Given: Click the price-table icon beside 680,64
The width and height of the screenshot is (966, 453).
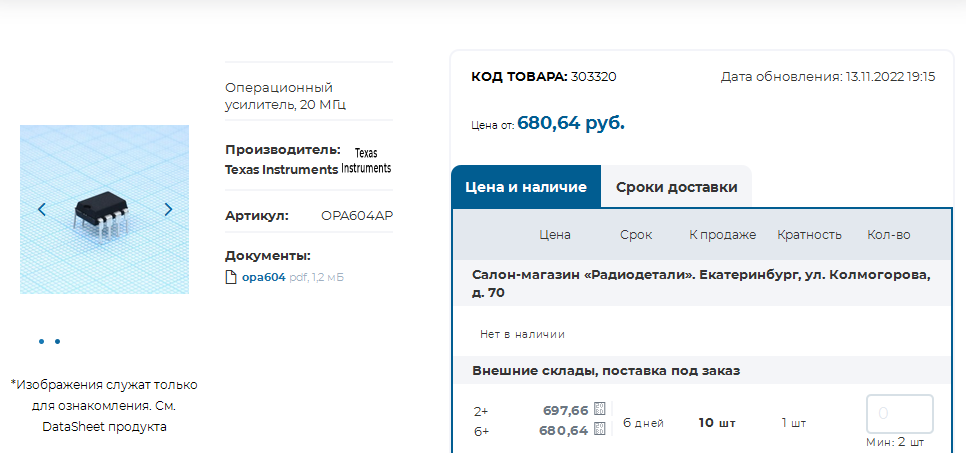Looking at the screenshot, I should pos(599,429).
